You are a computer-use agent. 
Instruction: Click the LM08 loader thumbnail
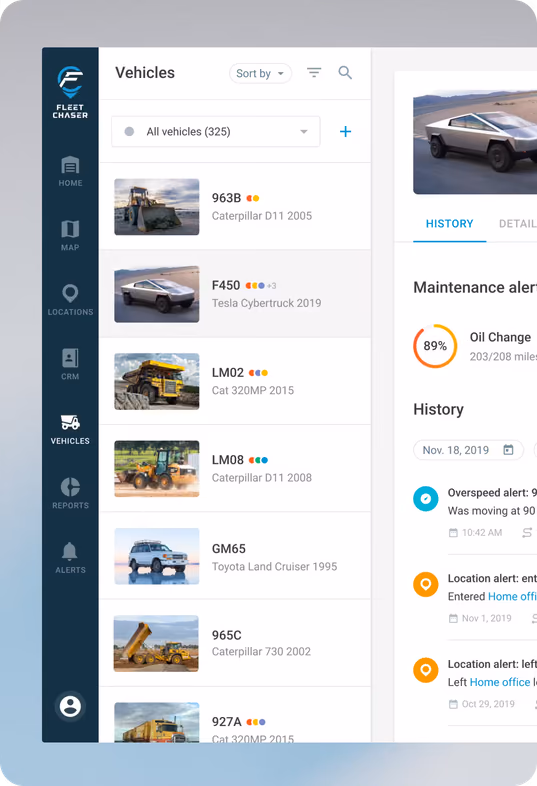pyautogui.click(x=156, y=468)
